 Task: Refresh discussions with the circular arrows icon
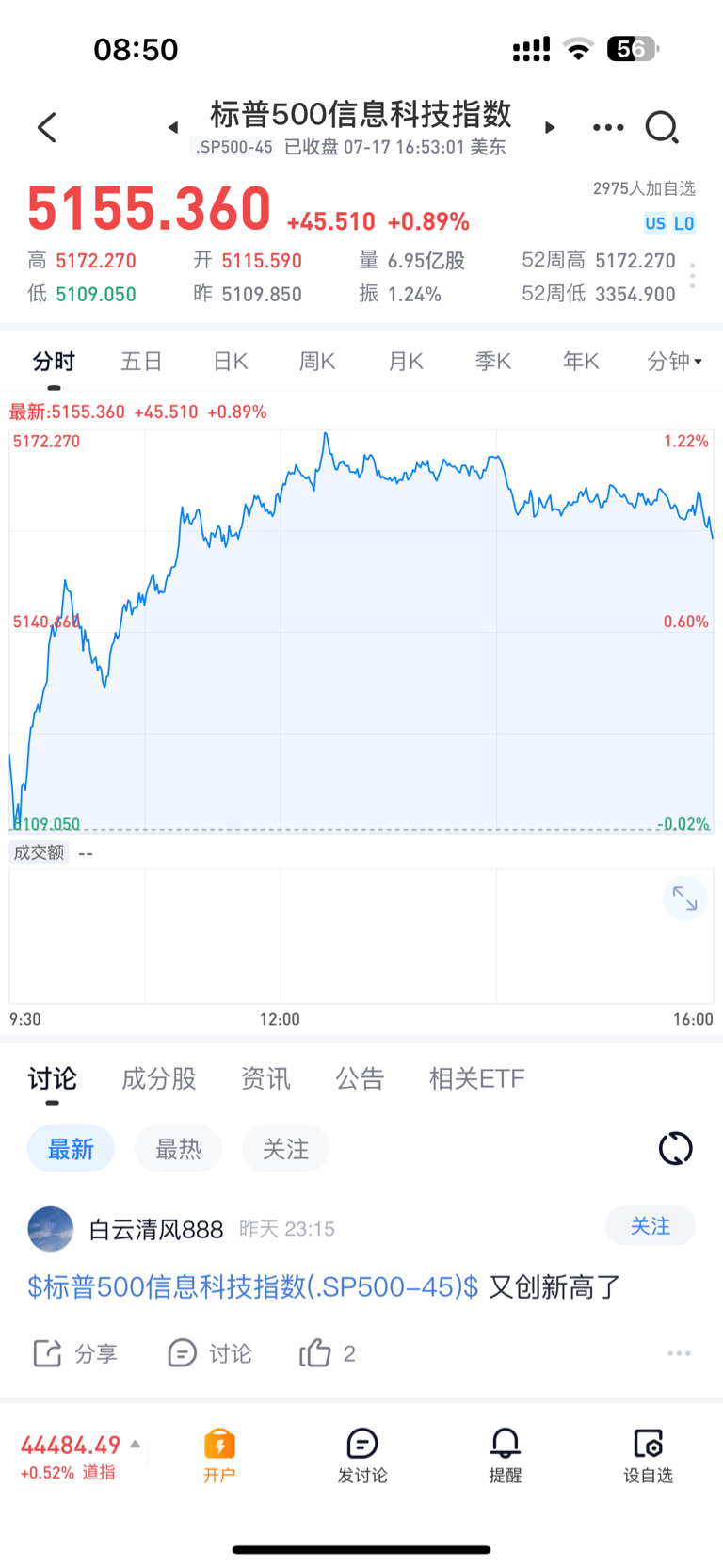[x=675, y=1148]
